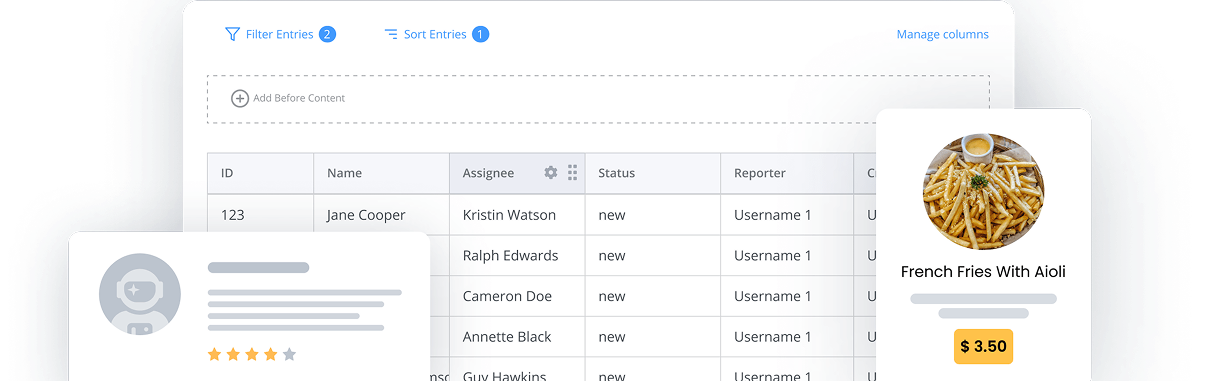Screen dimensions: 1205x381
Task: Click the sort count badge showing 1
Action: 480,34
